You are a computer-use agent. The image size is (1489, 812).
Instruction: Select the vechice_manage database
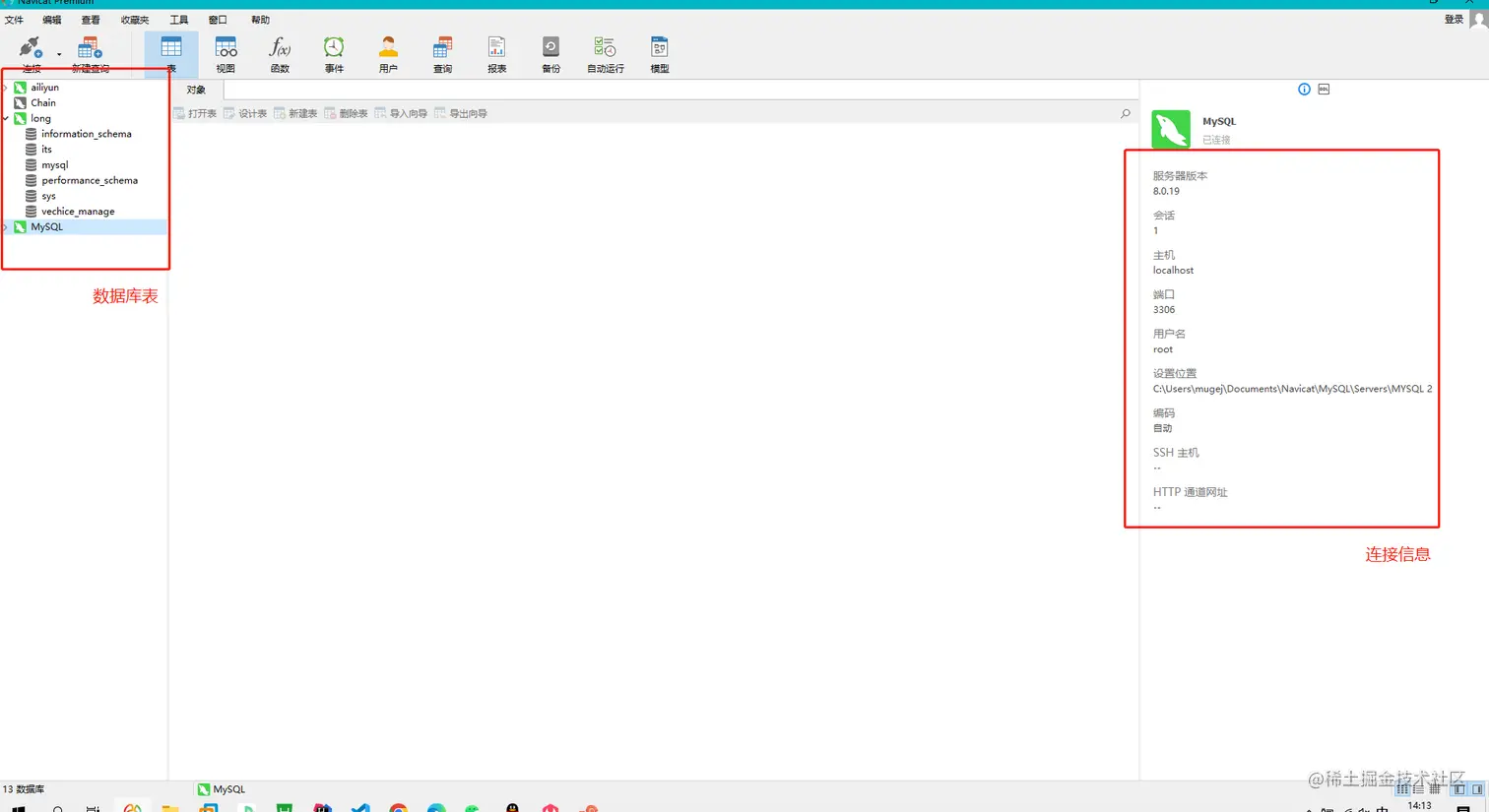77,212
